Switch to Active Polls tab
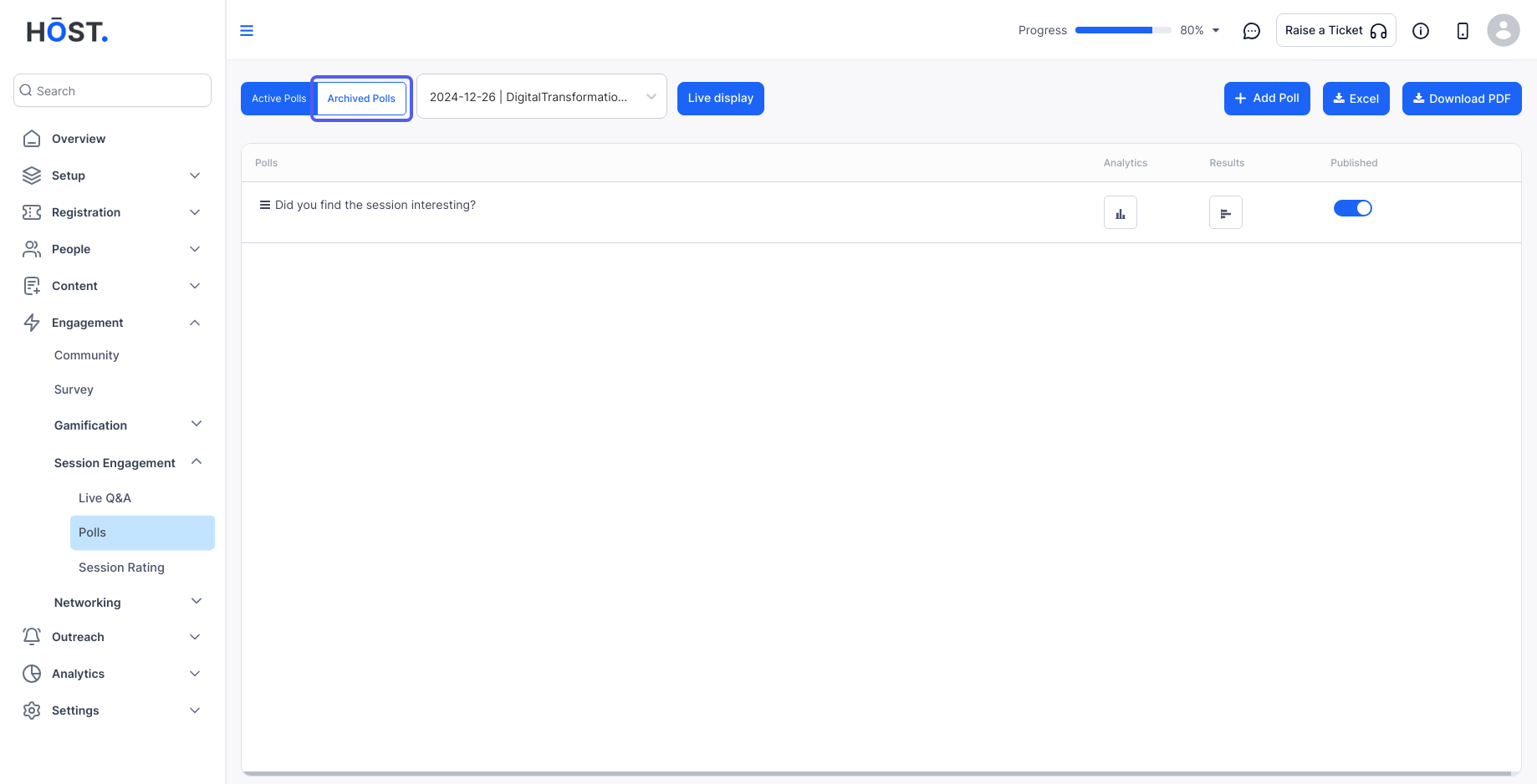The height and width of the screenshot is (784, 1537). click(278, 99)
